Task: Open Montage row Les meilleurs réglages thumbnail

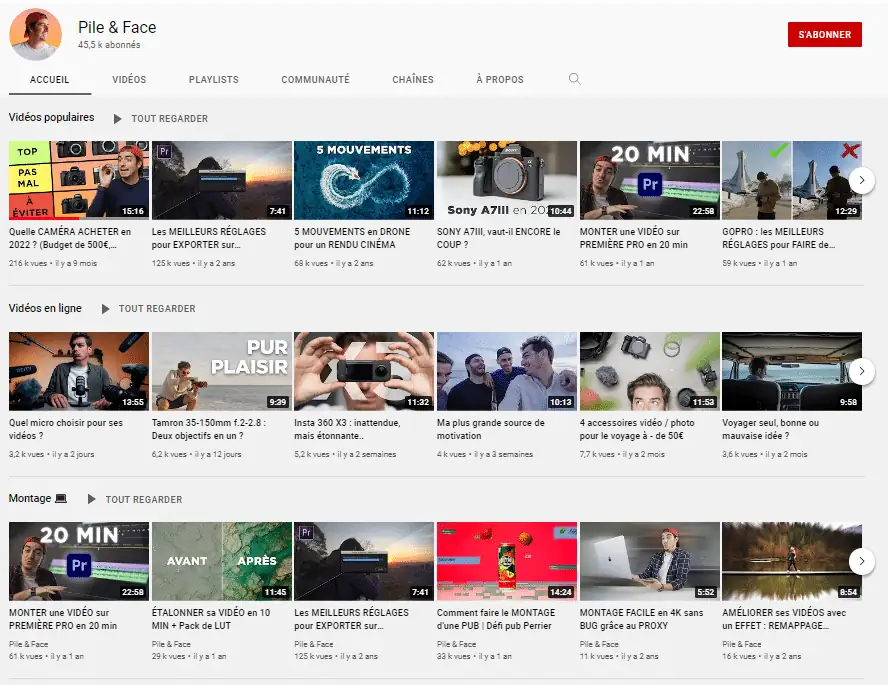Action: pyautogui.click(x=364, y=561)
